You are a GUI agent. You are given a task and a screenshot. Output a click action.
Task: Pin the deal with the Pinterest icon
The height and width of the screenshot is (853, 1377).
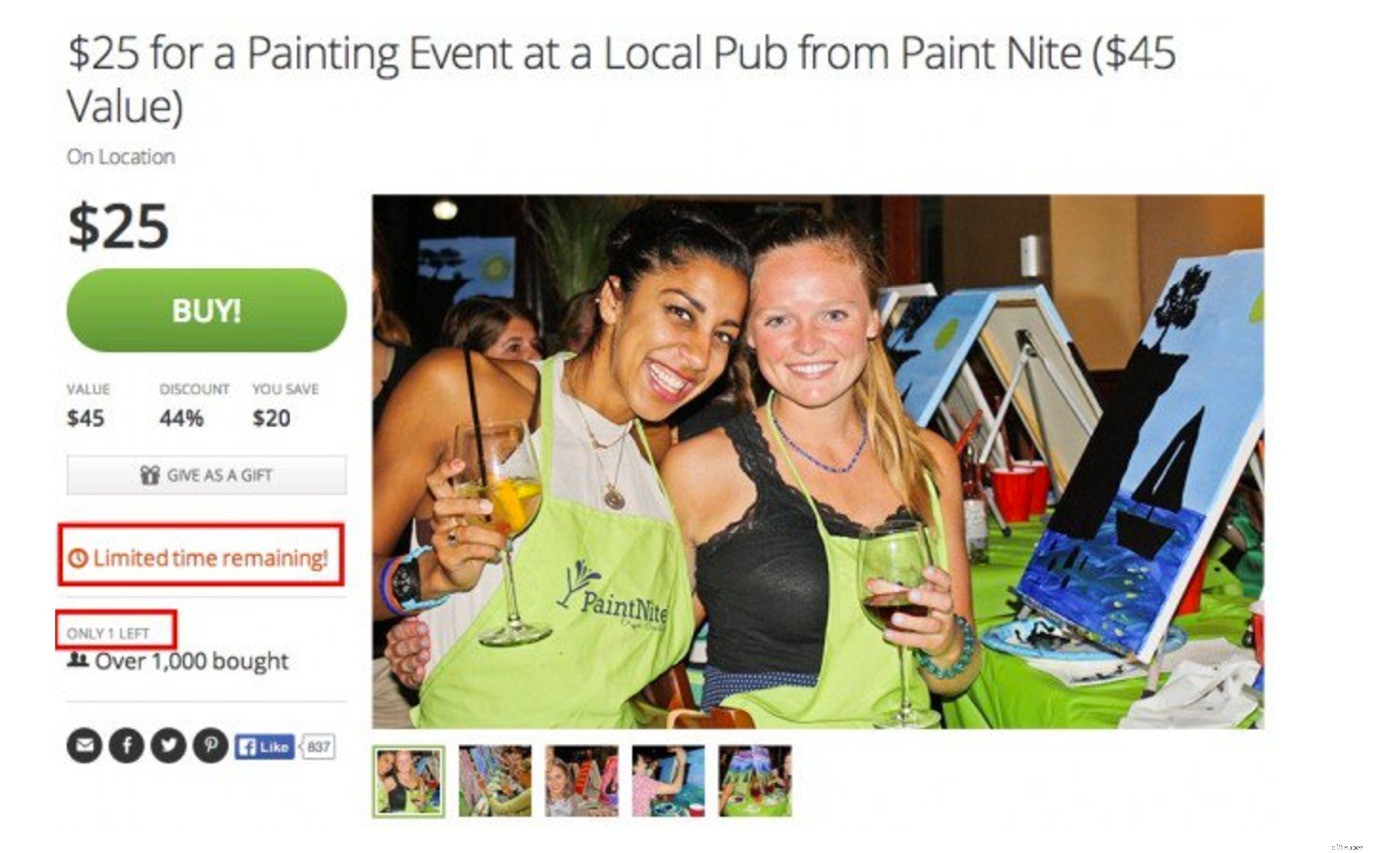(210, 745)
